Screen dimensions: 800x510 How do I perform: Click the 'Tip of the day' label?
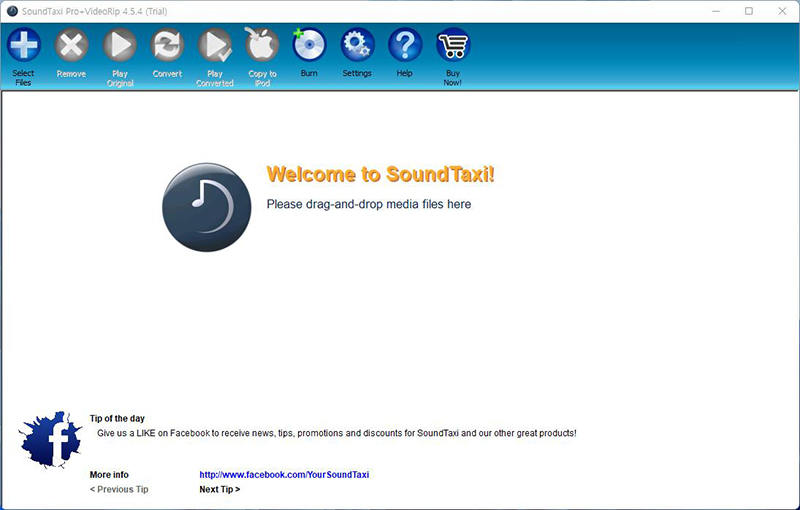(117, 418)
